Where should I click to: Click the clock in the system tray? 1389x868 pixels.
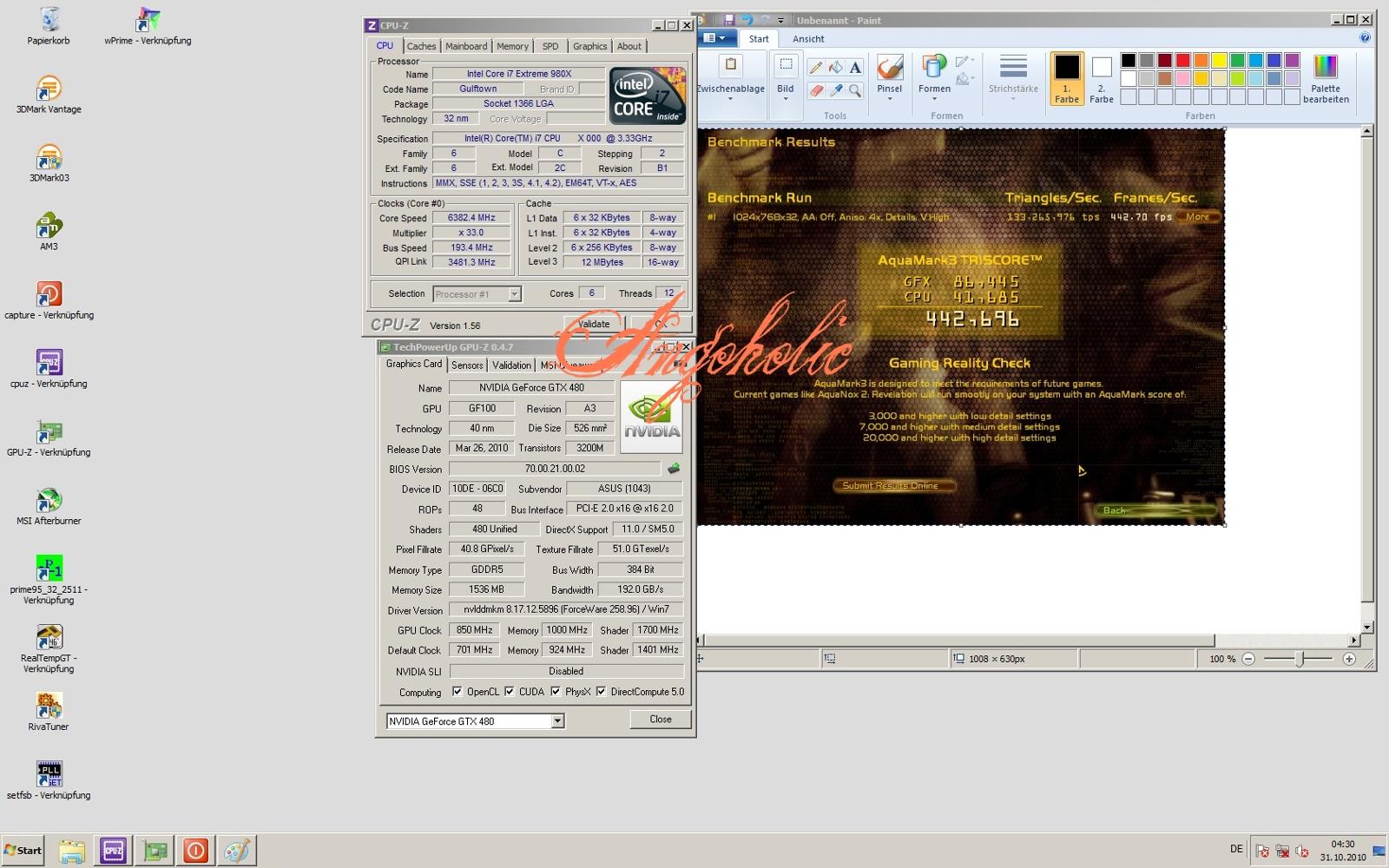pos(1343,851)
